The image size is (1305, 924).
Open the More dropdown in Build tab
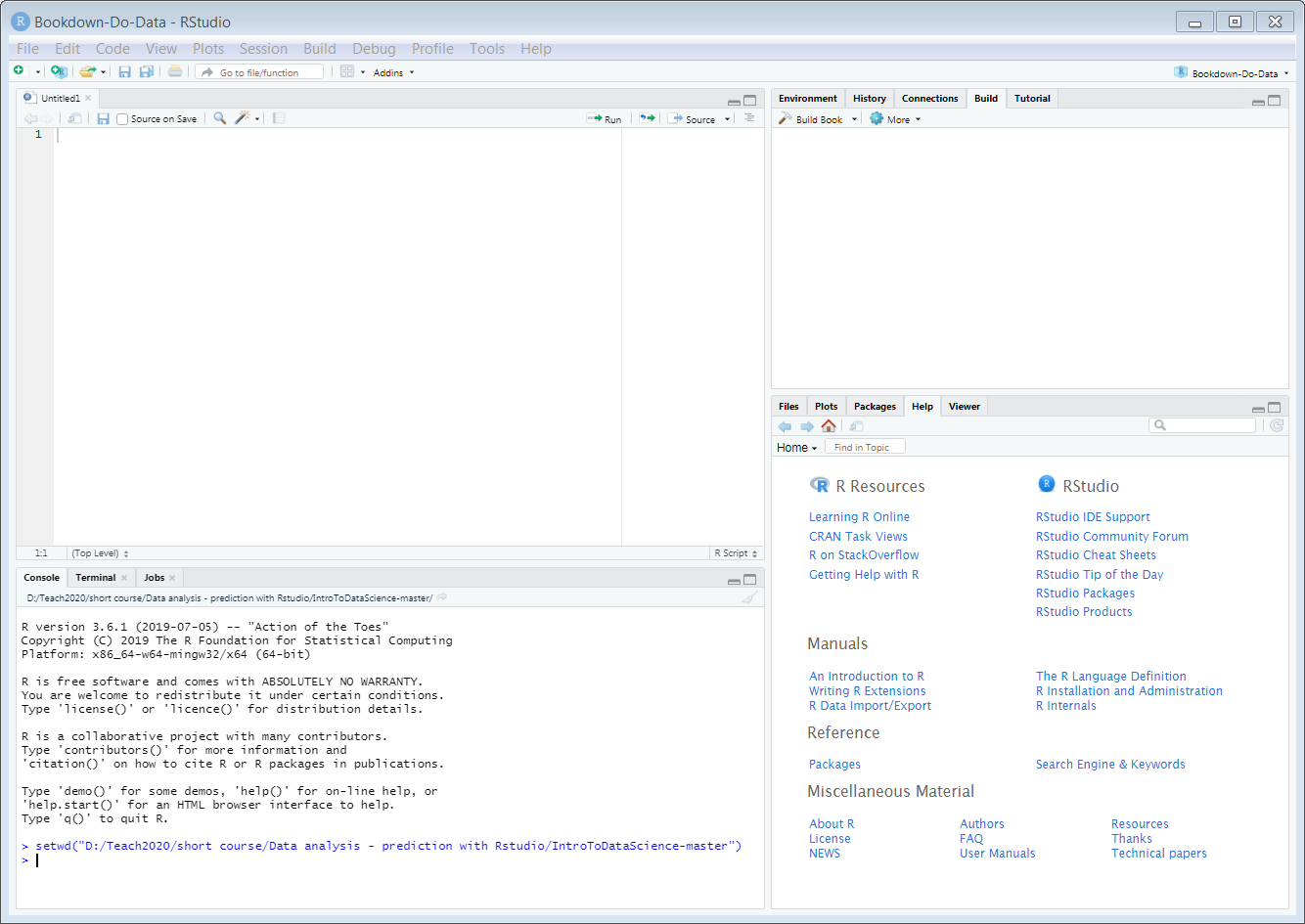point(896,119)
